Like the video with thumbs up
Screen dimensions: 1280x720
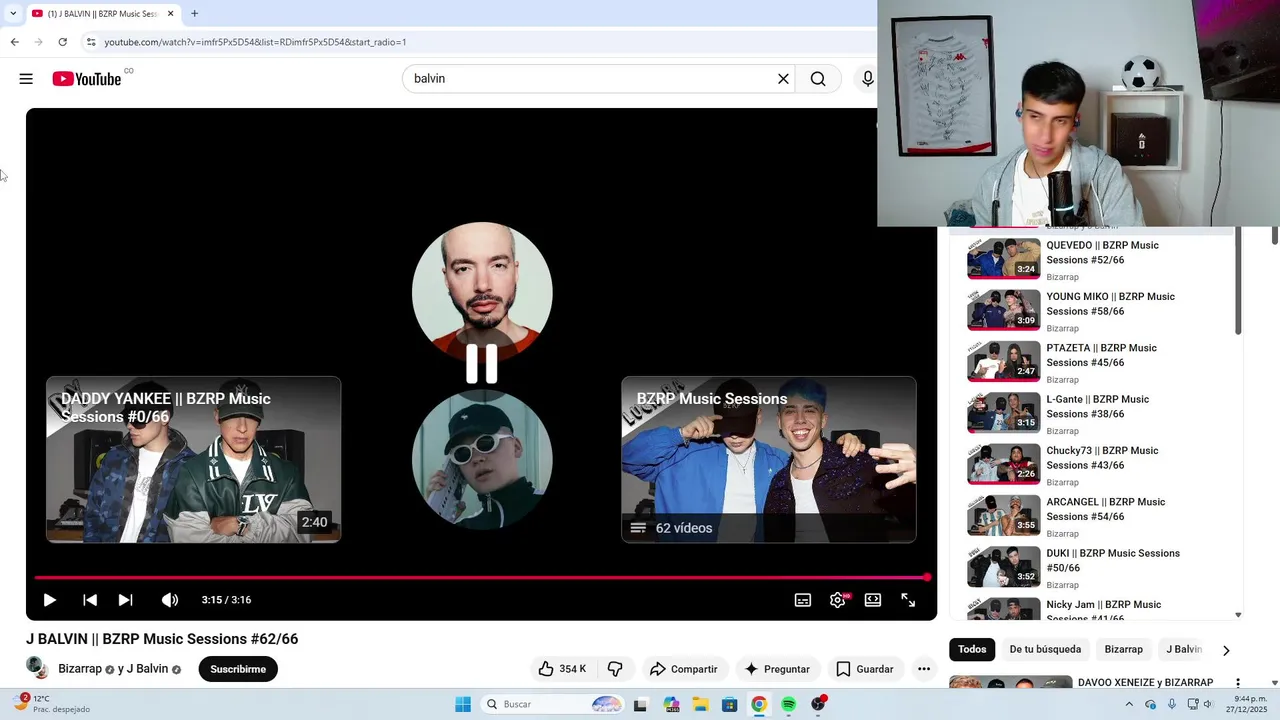(x=562, y=669)
